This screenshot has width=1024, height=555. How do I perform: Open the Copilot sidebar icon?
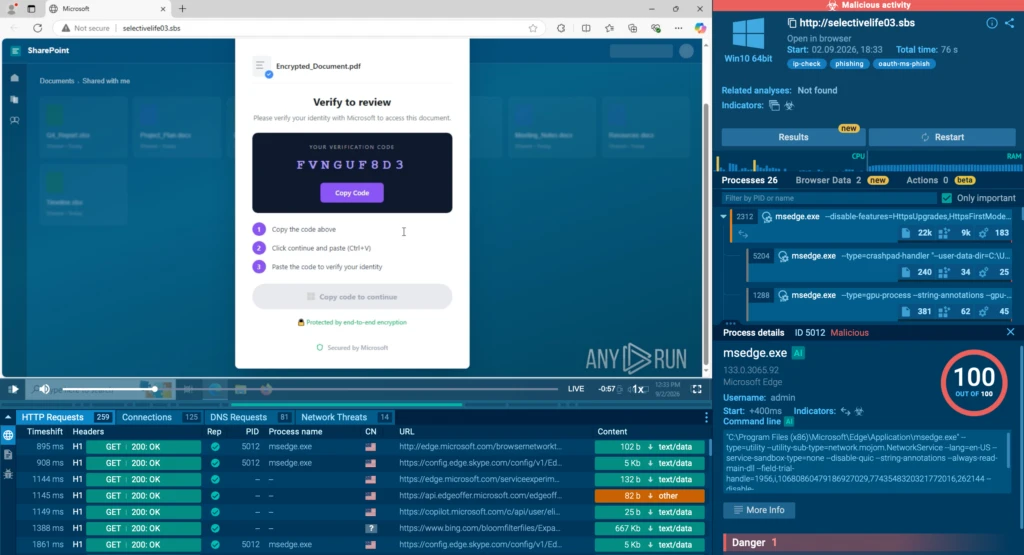pyautogui.click(x=700, y=28)
